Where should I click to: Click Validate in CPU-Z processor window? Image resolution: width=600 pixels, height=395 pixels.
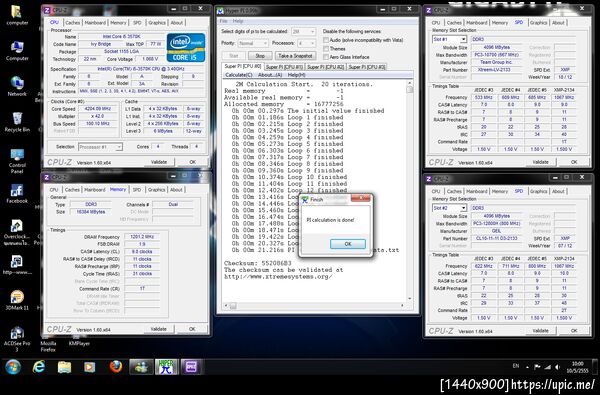(x=159, y=162)
